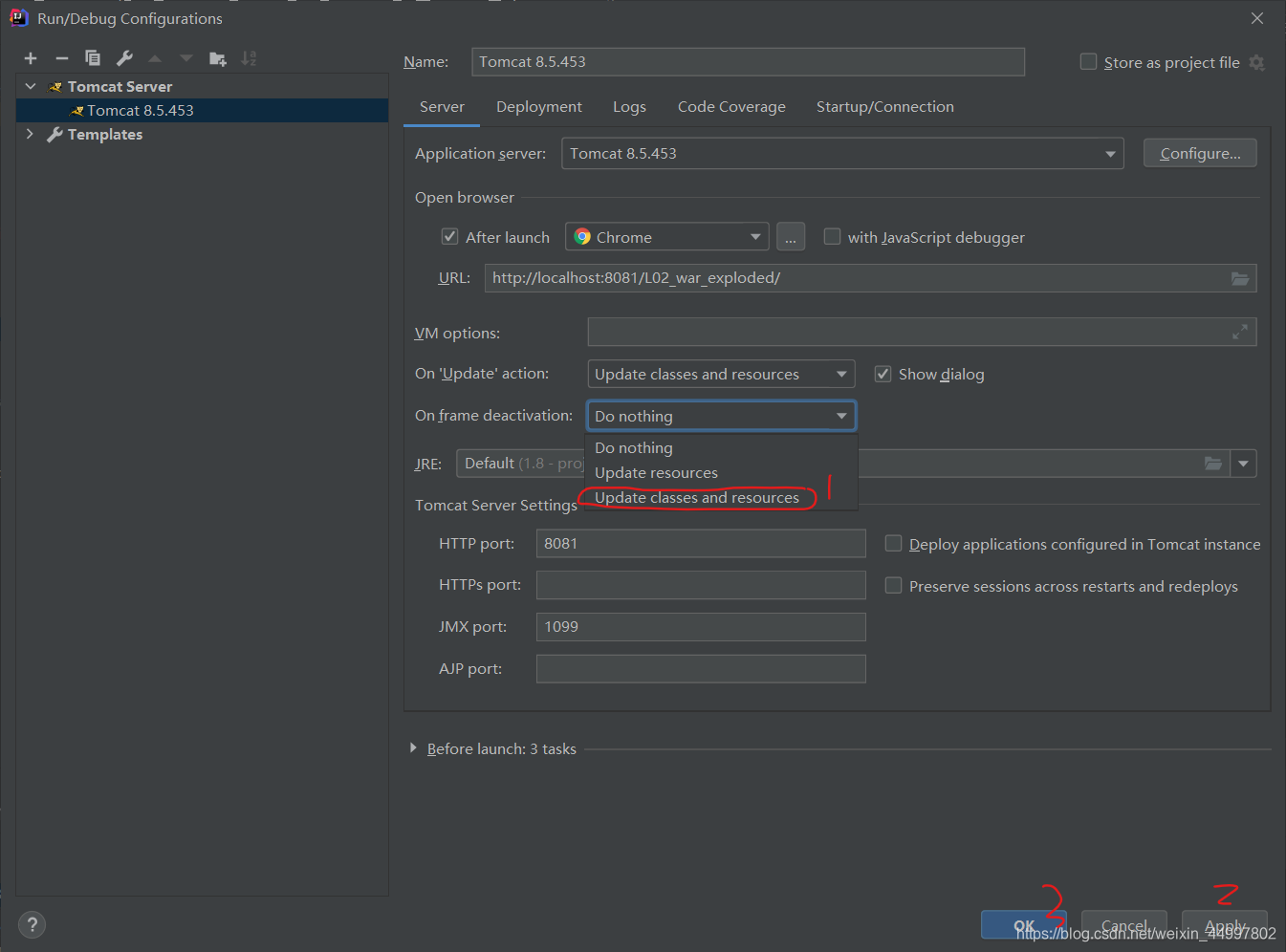
Task: Switch to the Code Coverage tab
Action: (x=731, y=107)
